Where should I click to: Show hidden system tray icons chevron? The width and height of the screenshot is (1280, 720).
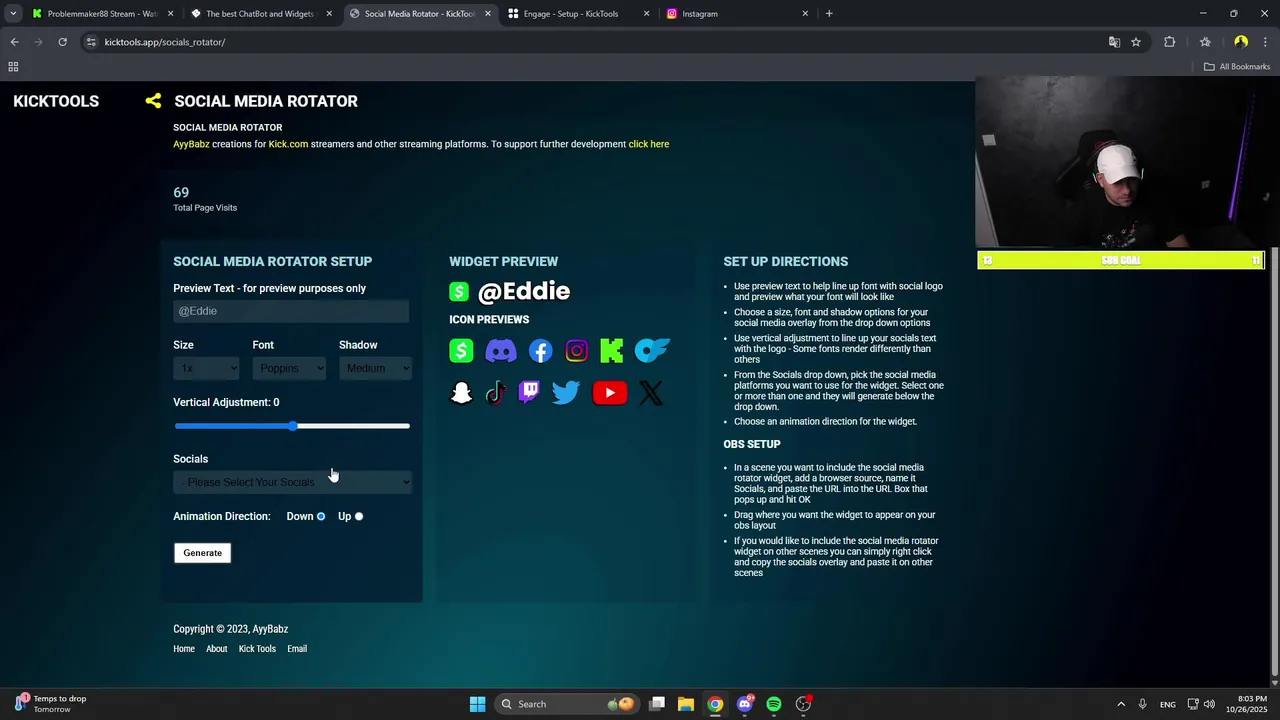point(1121,704)
